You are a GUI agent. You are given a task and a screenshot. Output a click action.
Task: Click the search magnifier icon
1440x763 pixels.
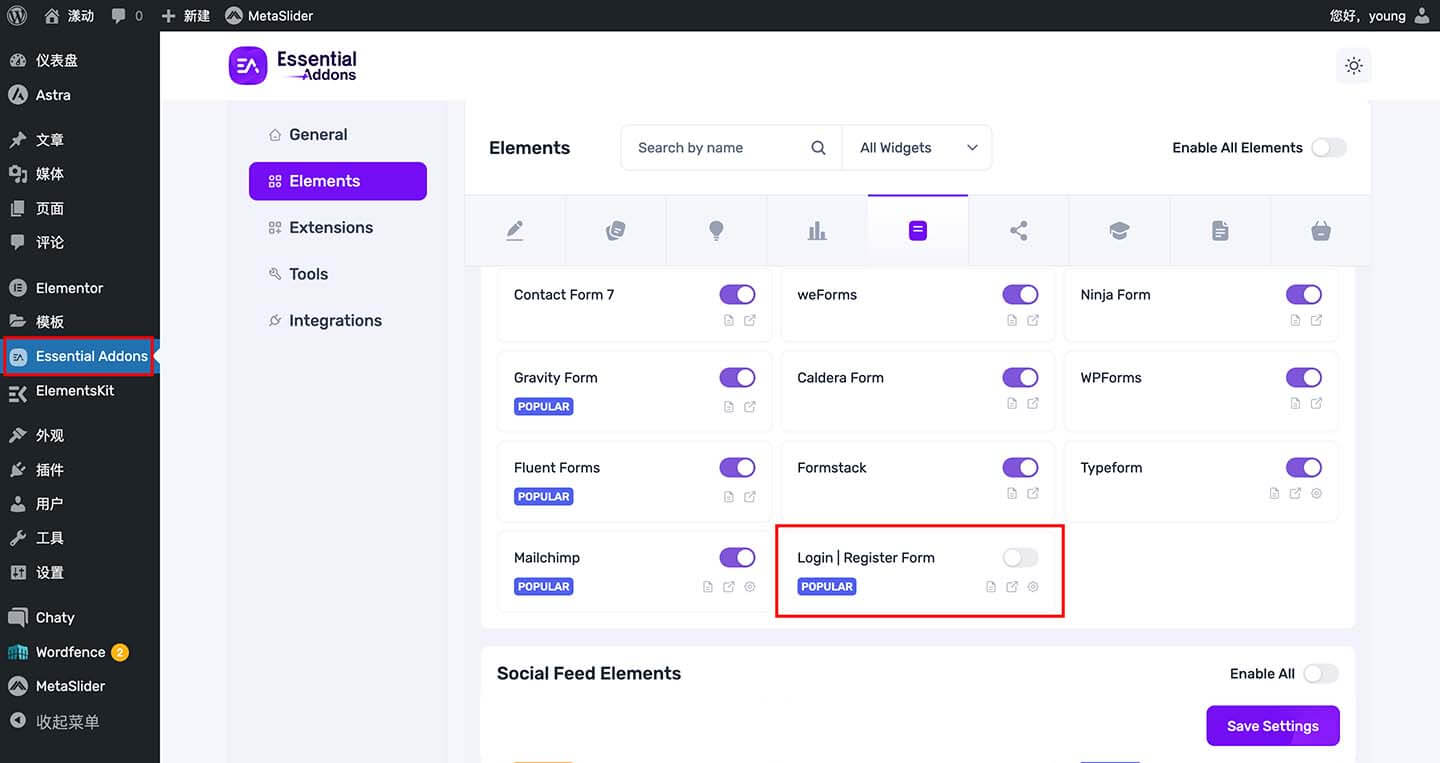coord(818,148)
